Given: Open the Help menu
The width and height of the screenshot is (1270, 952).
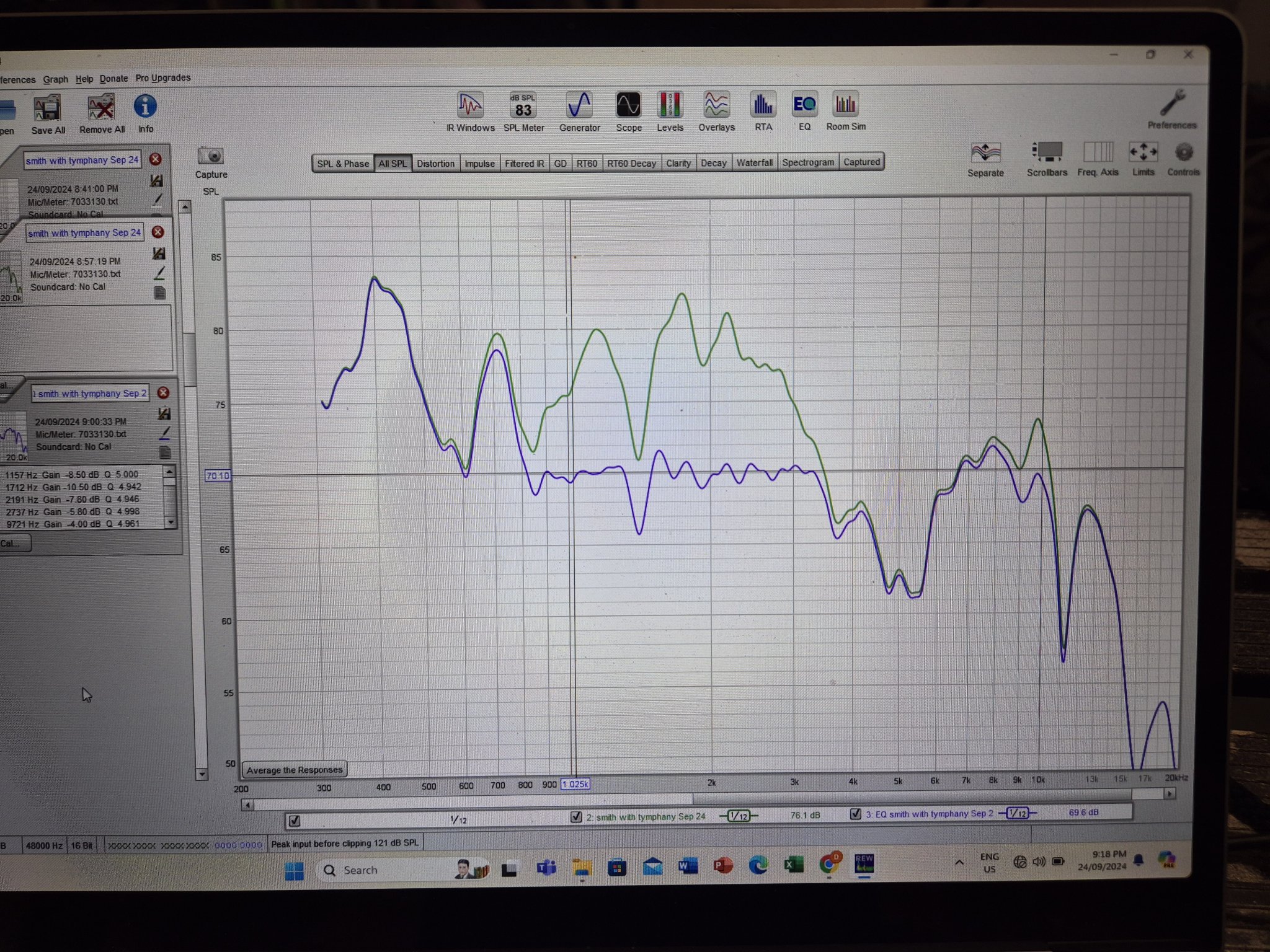Looking at the screenshot, I should coord(84,79).
